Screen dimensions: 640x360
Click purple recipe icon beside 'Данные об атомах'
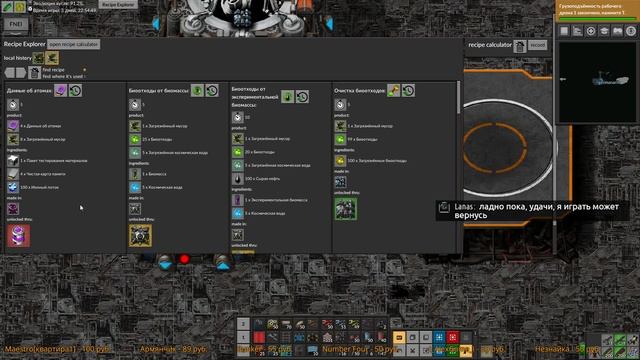coord(60,90)
